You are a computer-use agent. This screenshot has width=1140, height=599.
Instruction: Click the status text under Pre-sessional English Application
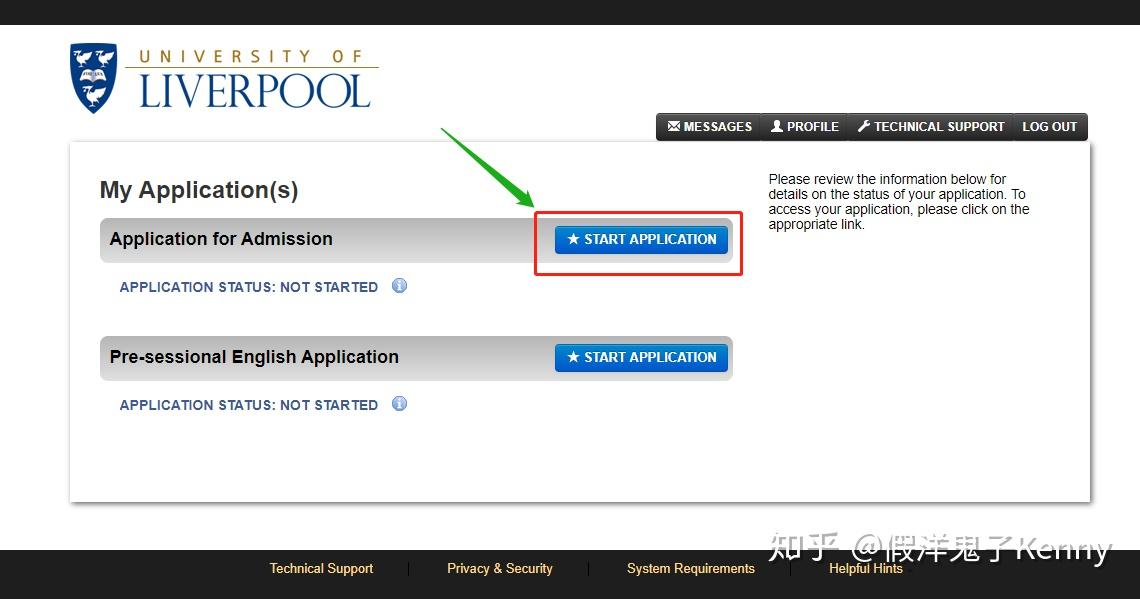coord(249,405)
